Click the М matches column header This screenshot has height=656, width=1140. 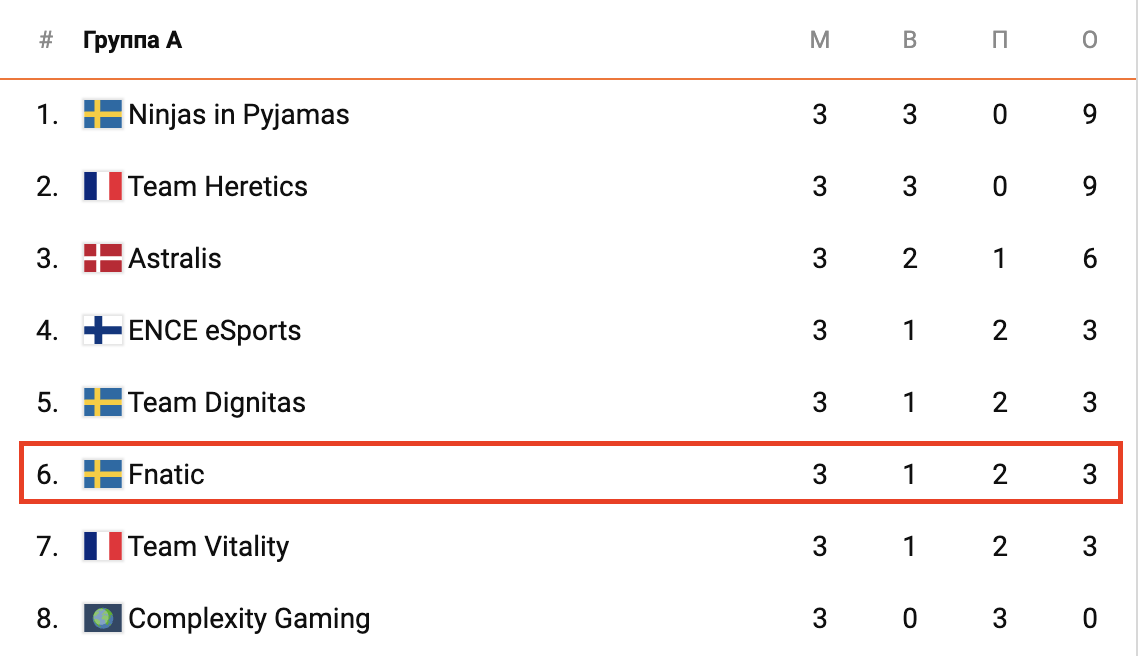click(x=820, y=41)
